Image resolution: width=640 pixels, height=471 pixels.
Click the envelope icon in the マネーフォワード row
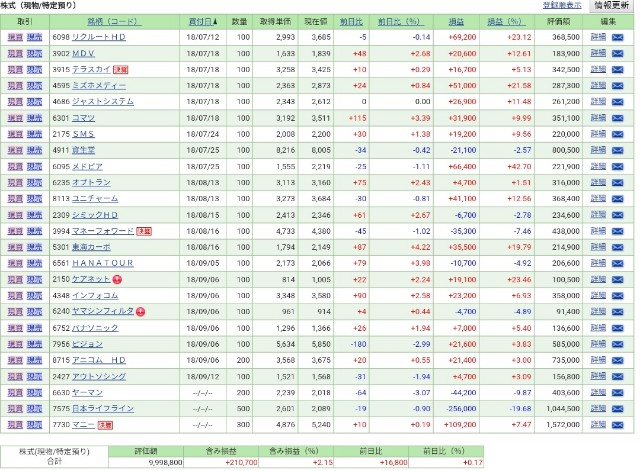click(x=617, y=231)
